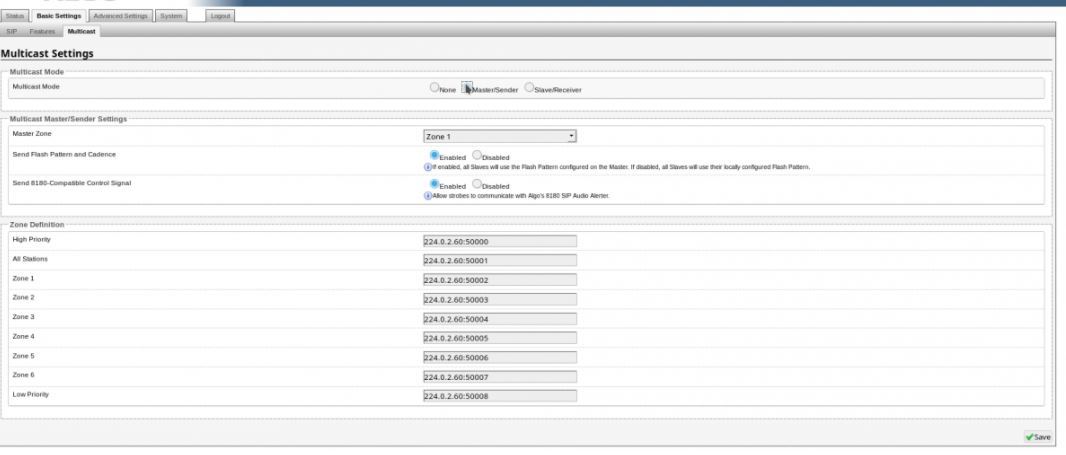Open the Status tab
The width and height of the screenshot is (1066, 455).
15,17
